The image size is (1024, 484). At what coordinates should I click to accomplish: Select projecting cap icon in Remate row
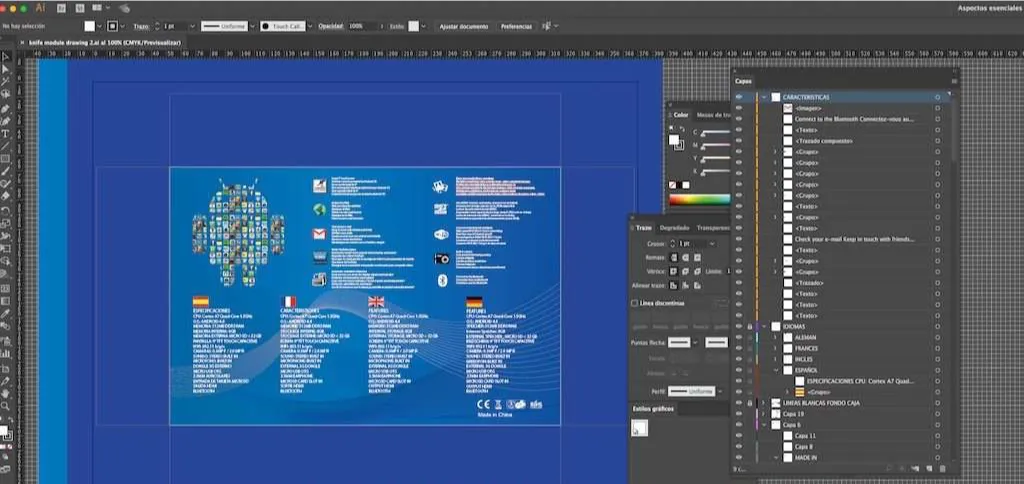coord(697,257)
